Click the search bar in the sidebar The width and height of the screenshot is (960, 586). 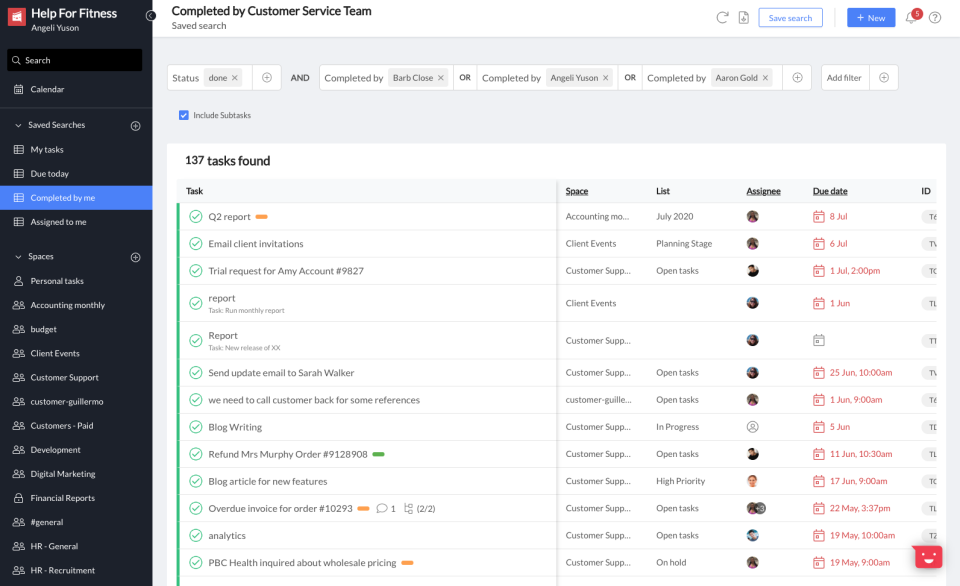pyautogui.click(x=74, y=60)
